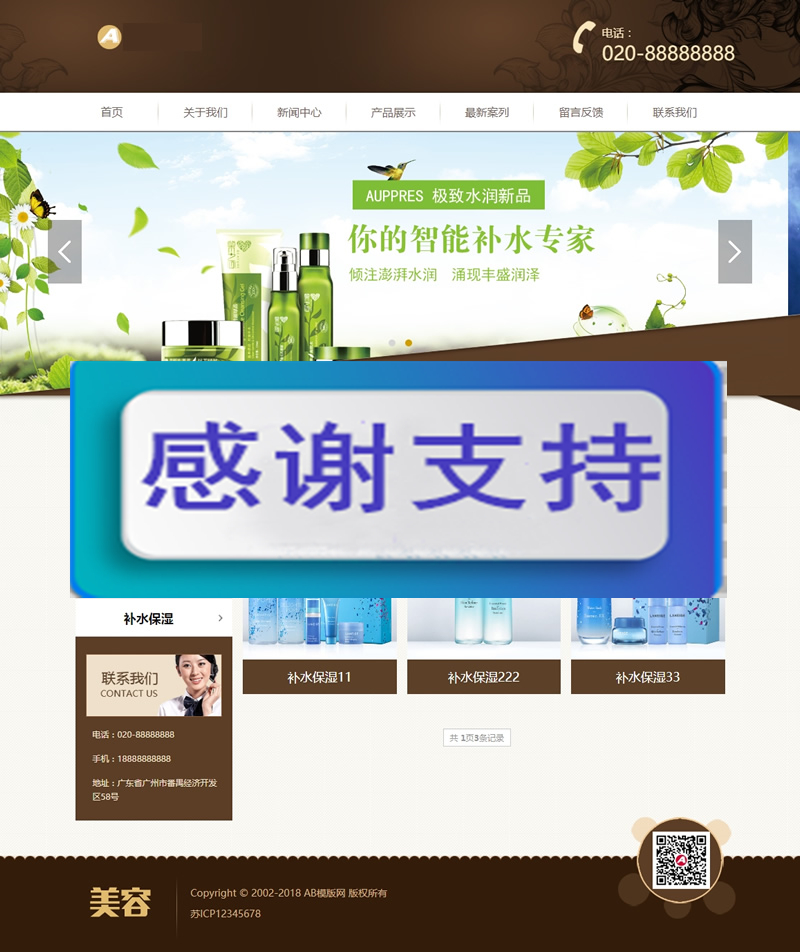Click the left carousel arrow

(65, 251)
